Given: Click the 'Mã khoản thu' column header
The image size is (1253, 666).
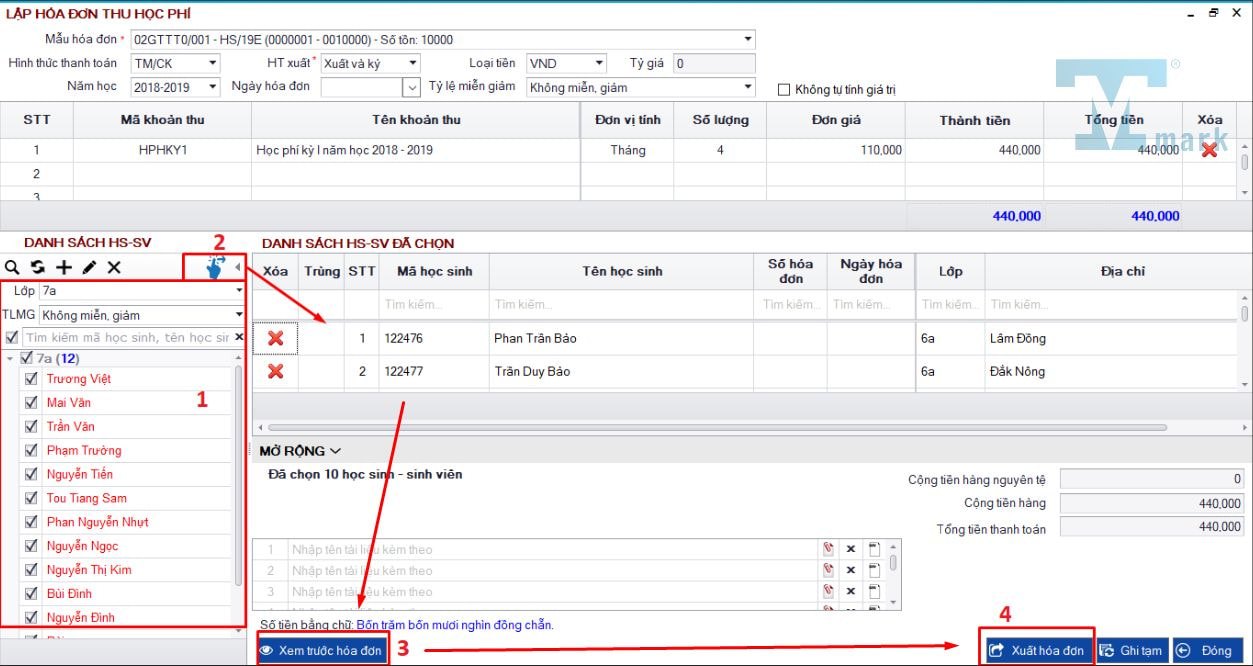Looking at the screenshot, I should [162, 120].
